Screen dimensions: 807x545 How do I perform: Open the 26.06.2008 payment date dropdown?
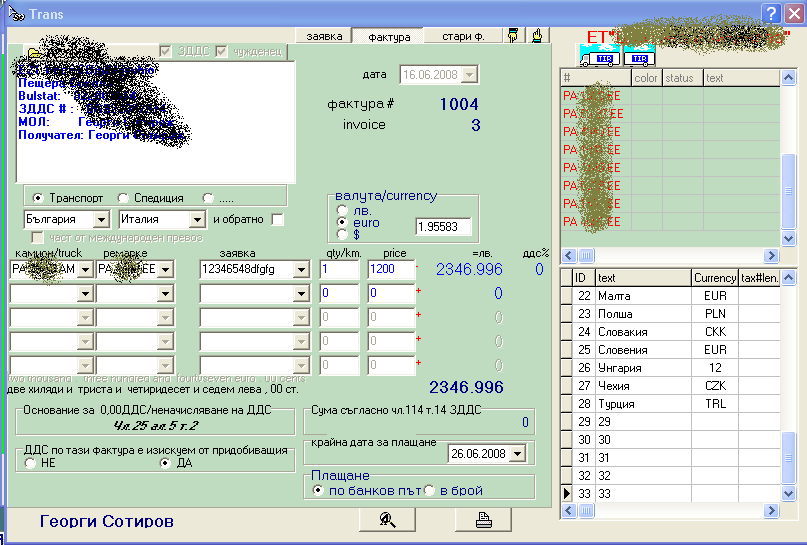click(x=518, y=454)
